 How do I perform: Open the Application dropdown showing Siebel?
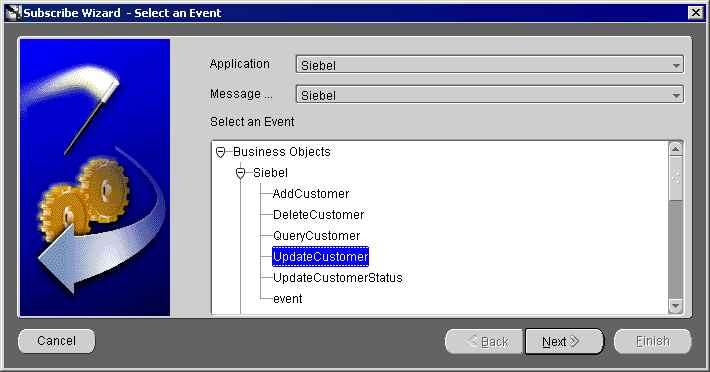489,65
